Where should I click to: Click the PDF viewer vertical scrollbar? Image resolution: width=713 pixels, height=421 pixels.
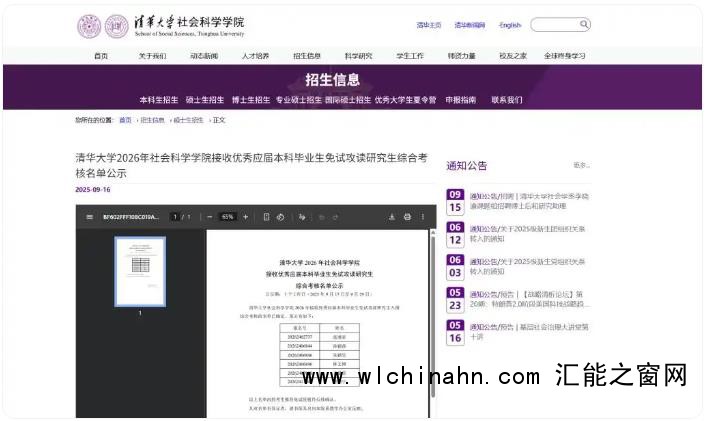(432, 318)
